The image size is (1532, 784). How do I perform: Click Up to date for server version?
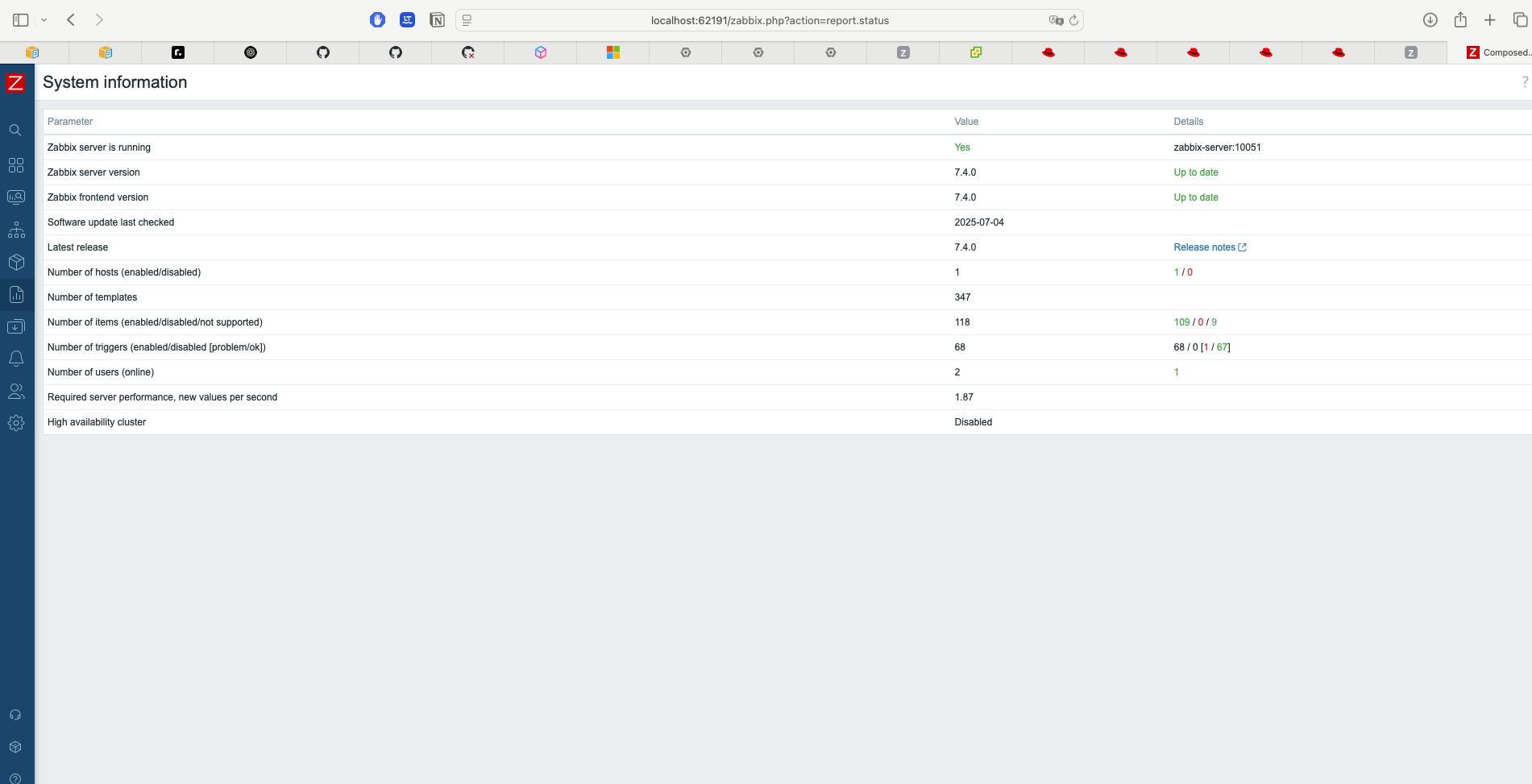1196,172
